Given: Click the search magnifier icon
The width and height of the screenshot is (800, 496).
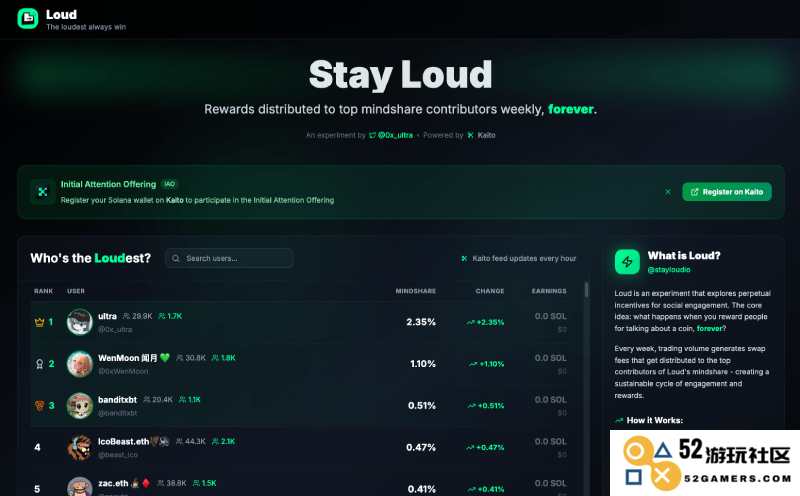Looking at the screenshot, I should click(176, 258).
